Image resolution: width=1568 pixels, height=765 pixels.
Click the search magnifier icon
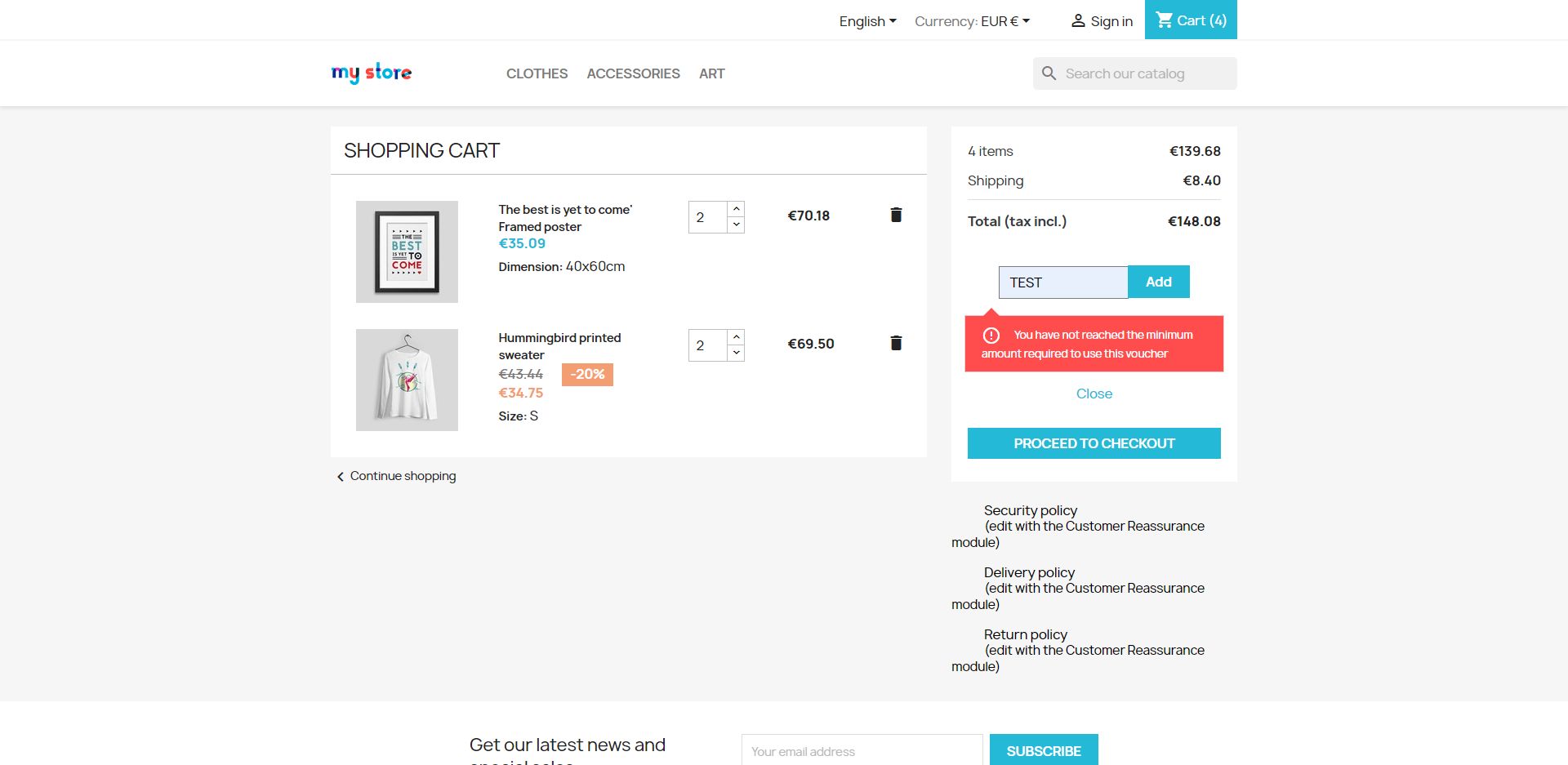click(1049, 73)
